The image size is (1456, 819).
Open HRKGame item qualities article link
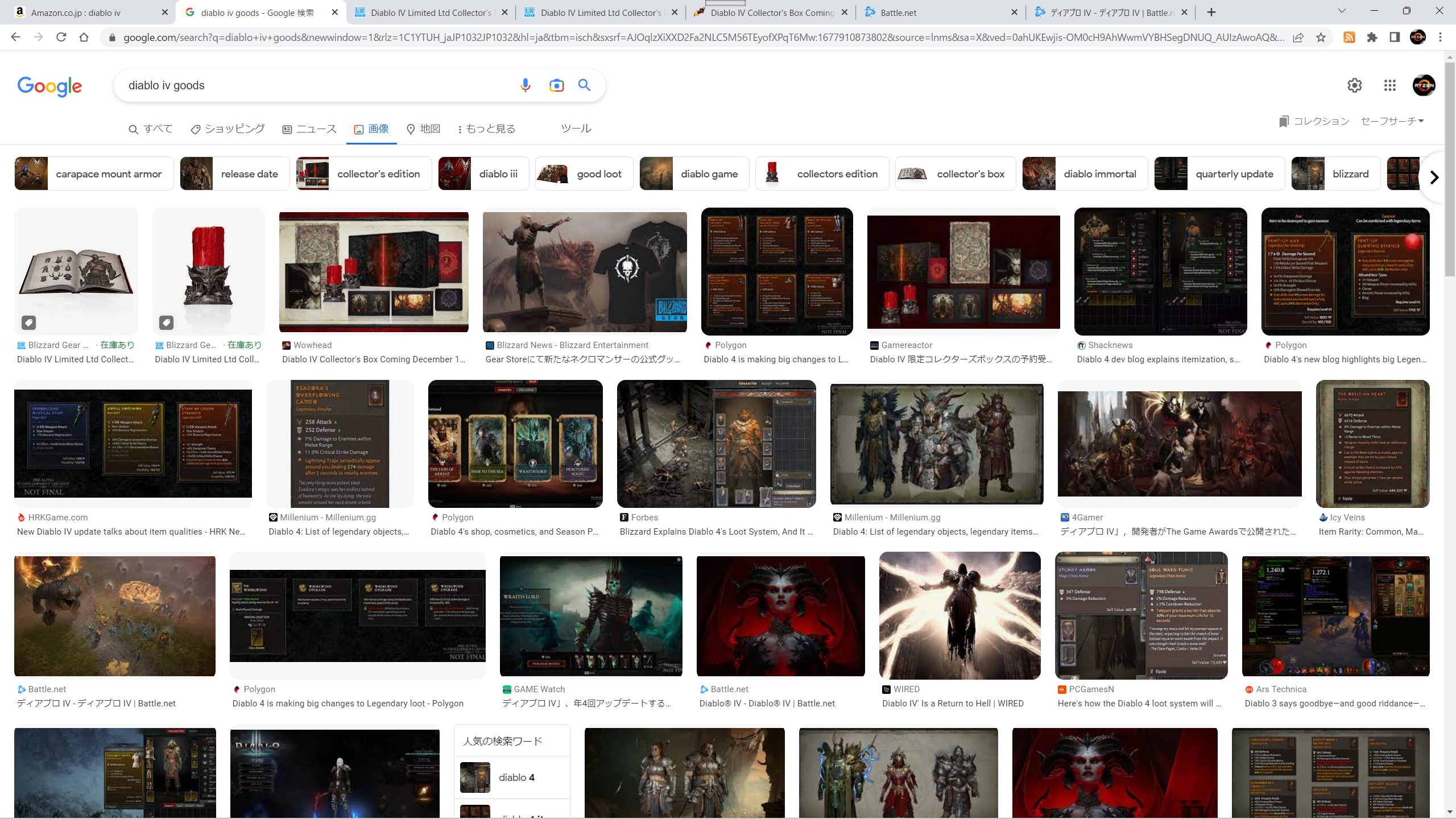131,532
